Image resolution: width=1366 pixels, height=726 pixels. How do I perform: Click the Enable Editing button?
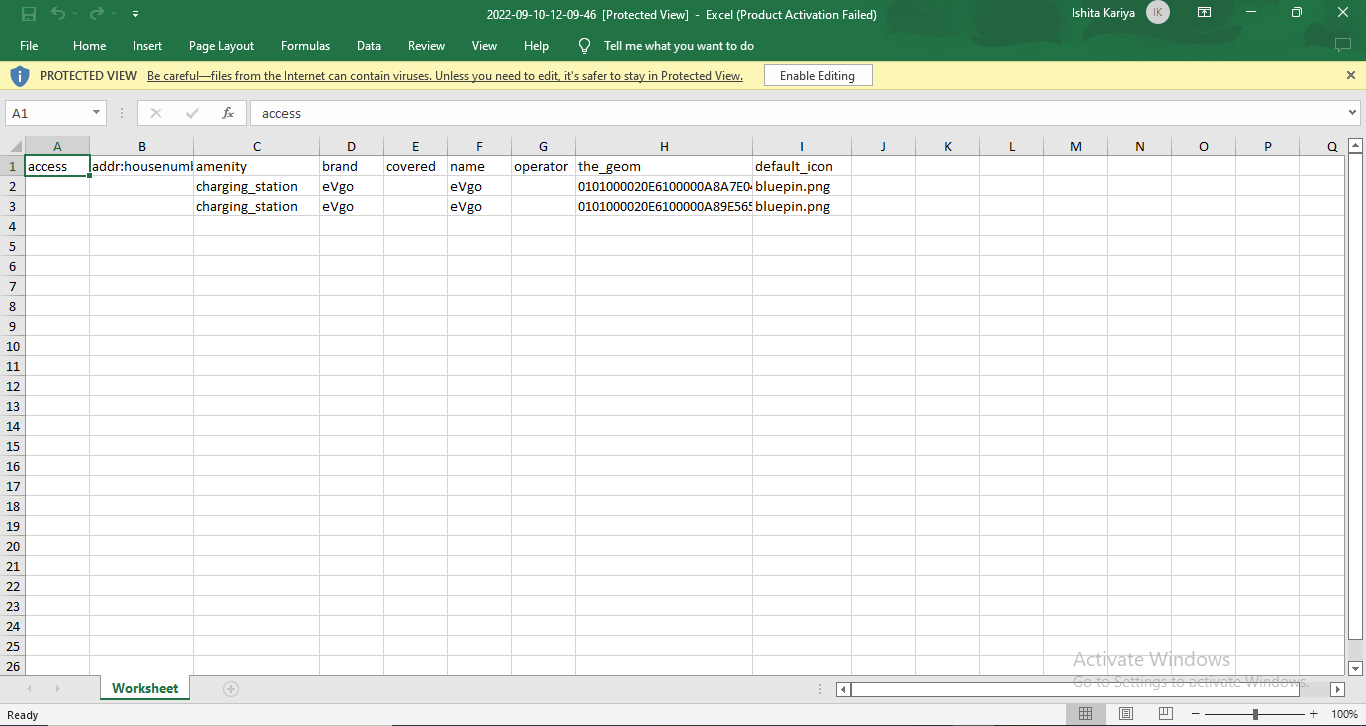coord(817,75)
